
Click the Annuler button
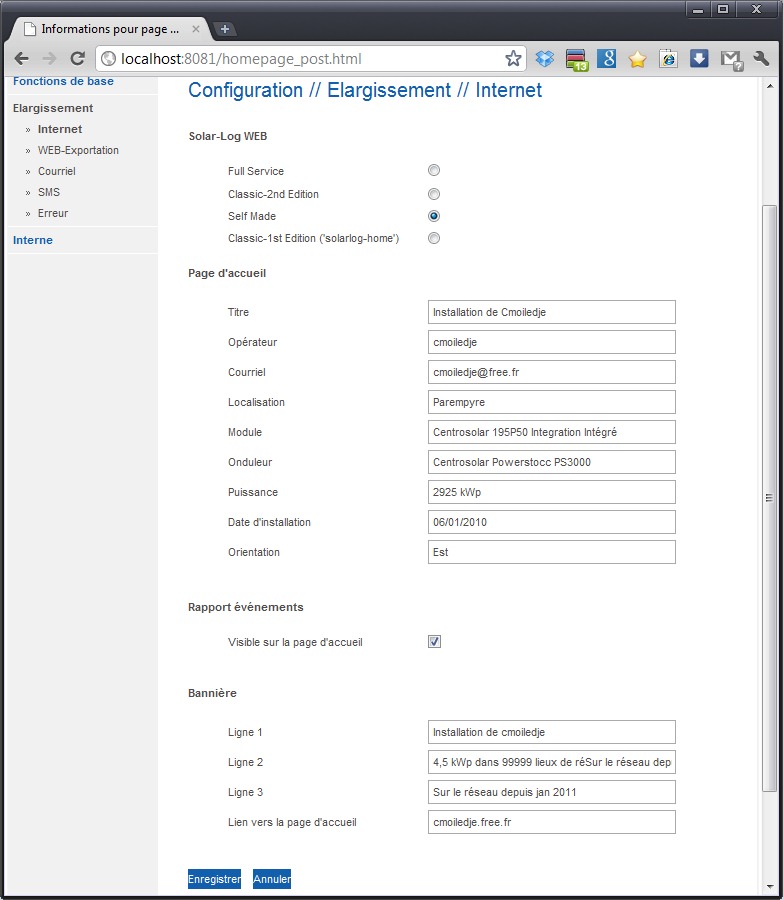click(x=272, y=879)
